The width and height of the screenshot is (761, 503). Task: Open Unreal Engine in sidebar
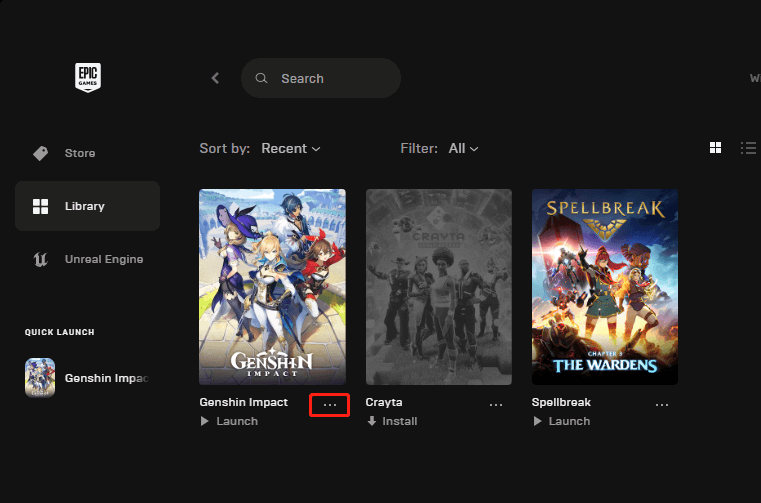[87, 259]
